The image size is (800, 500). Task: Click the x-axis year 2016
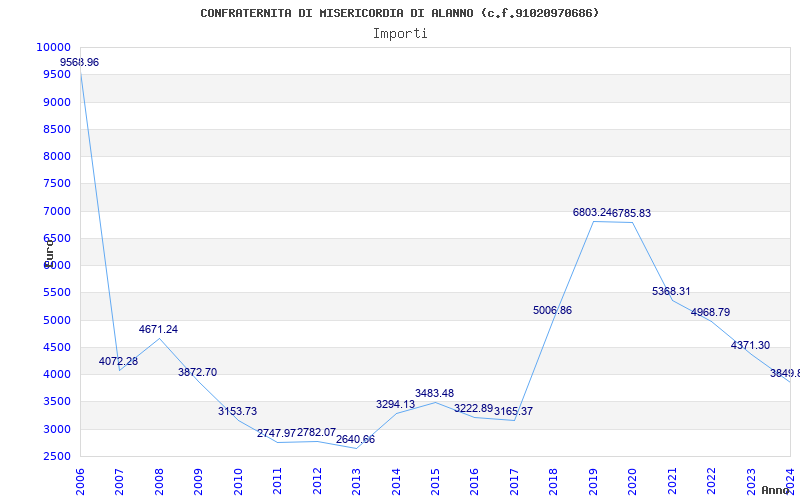(475, 481)
